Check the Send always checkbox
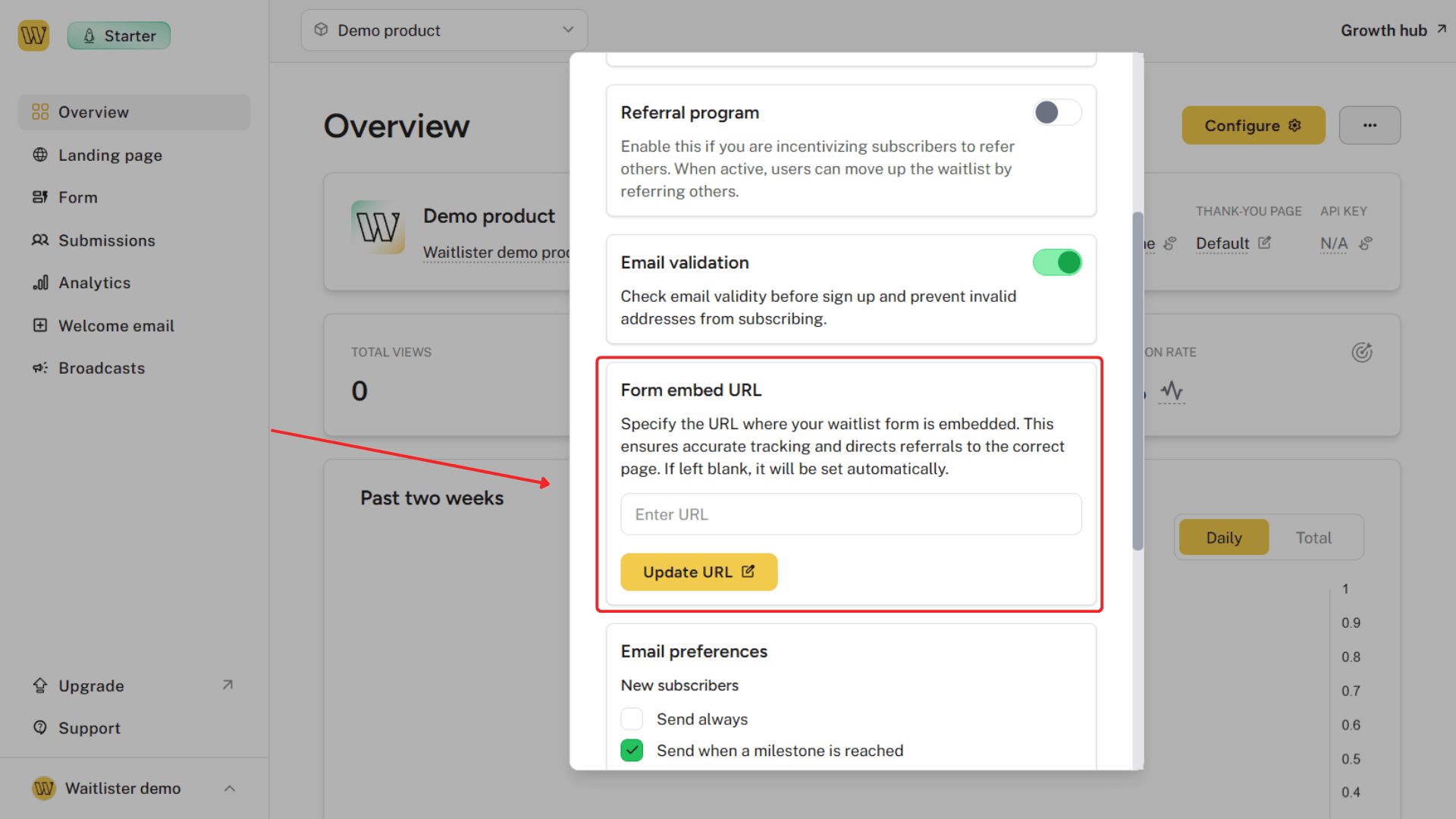The height and width of the screenshot is (819, 1456). click(632, 719)
